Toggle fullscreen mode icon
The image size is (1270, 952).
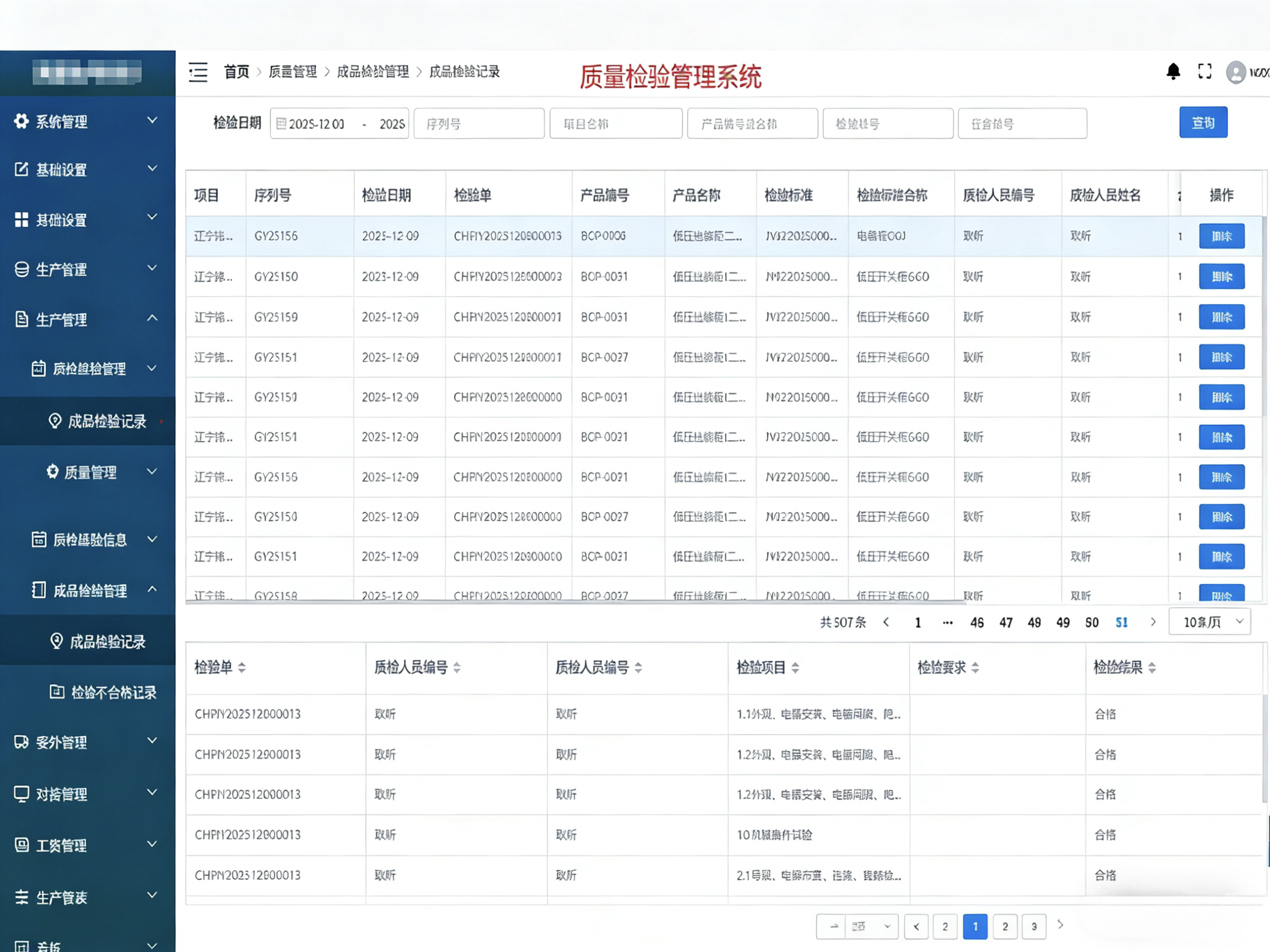click(x=1204, y=72)
